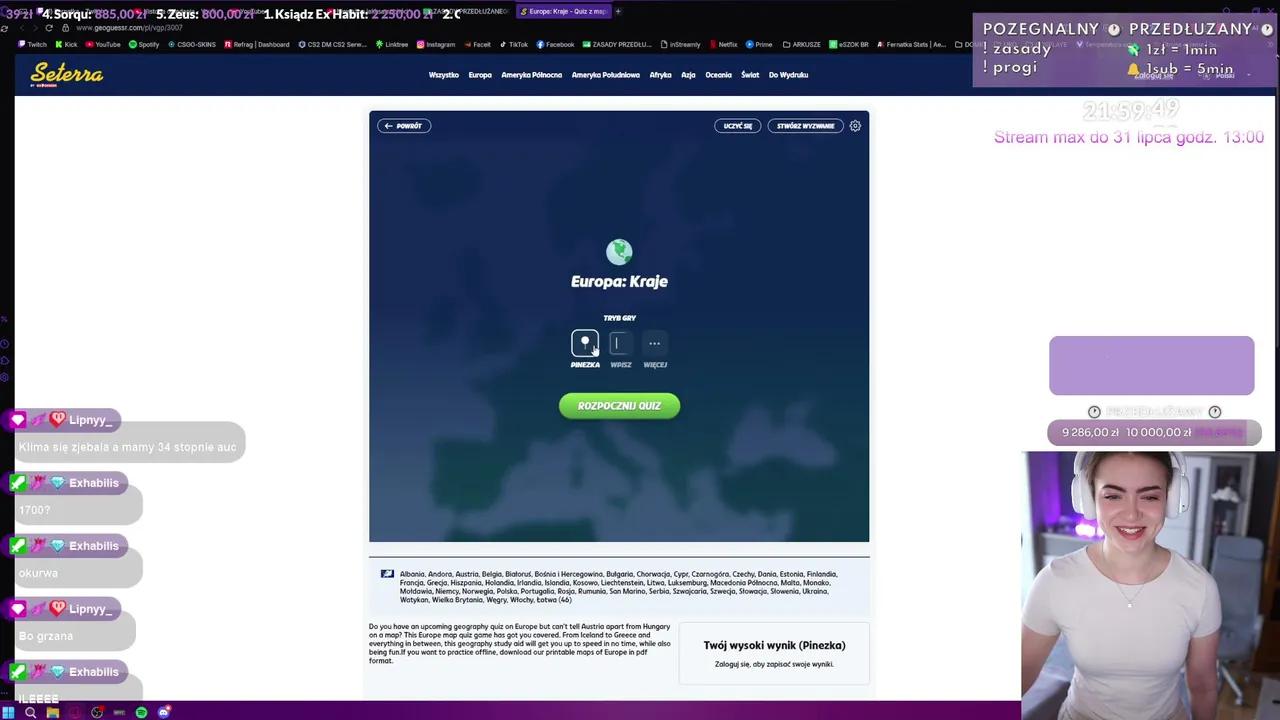Open the Afryka menu item
Image resolution: width=1280 pixels, height=720 pixels.
coord(660,75)
